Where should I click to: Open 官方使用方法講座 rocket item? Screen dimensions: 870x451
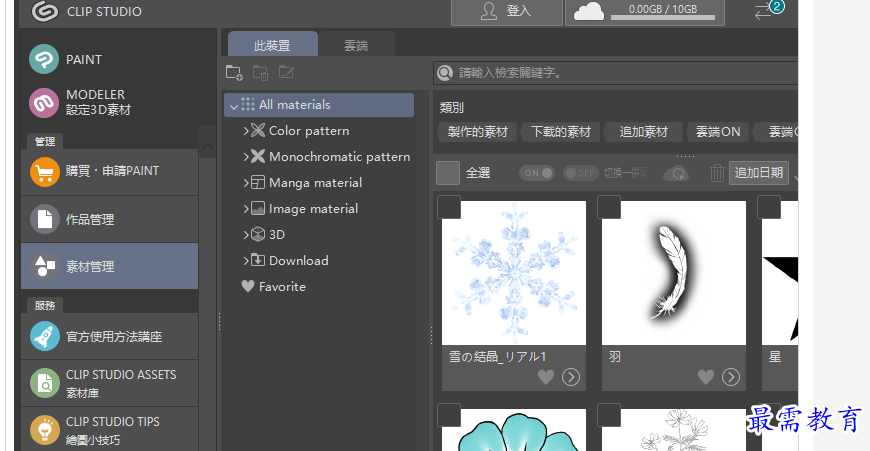point(109,336)
